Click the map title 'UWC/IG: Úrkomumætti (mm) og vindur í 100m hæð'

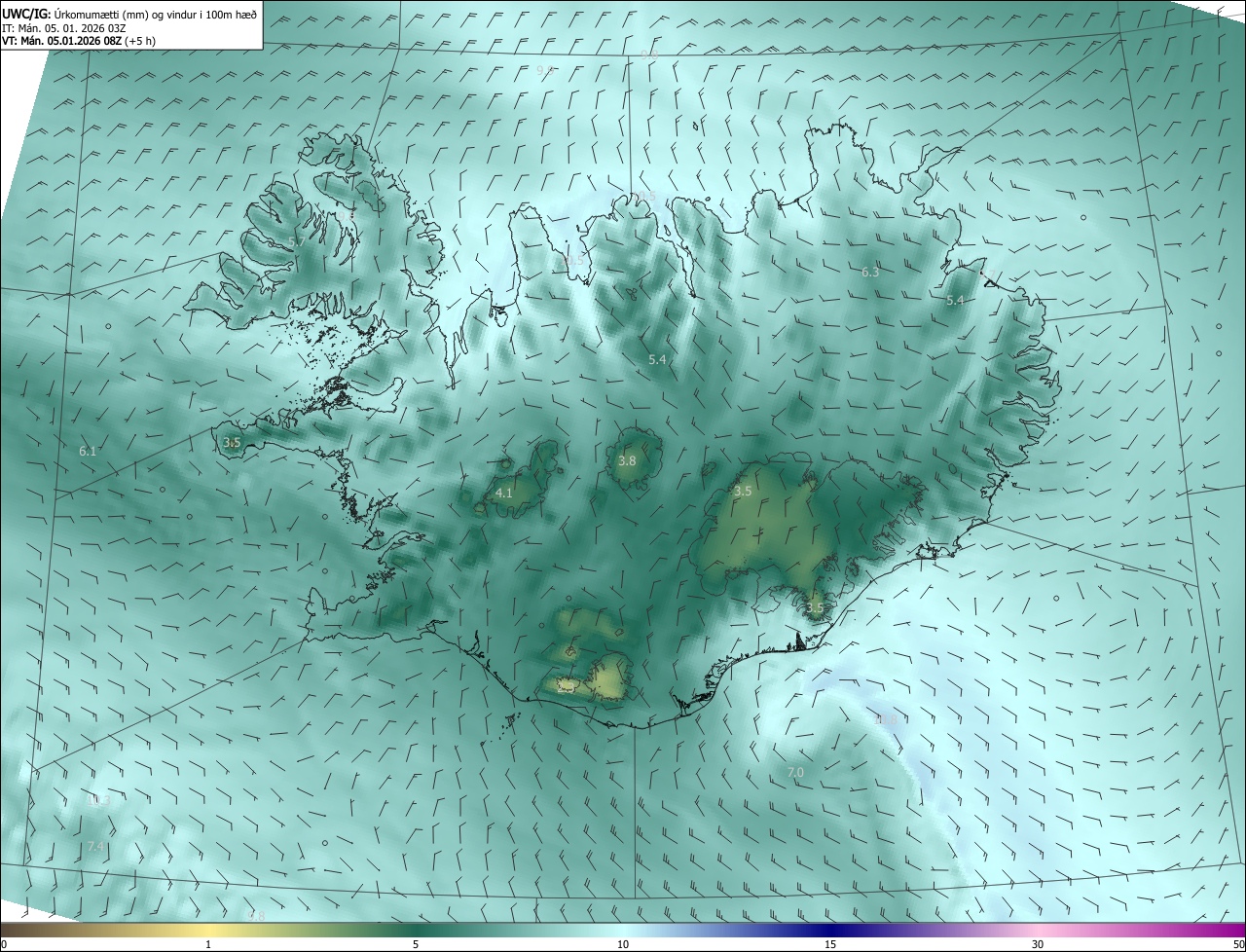click(130, 13)
